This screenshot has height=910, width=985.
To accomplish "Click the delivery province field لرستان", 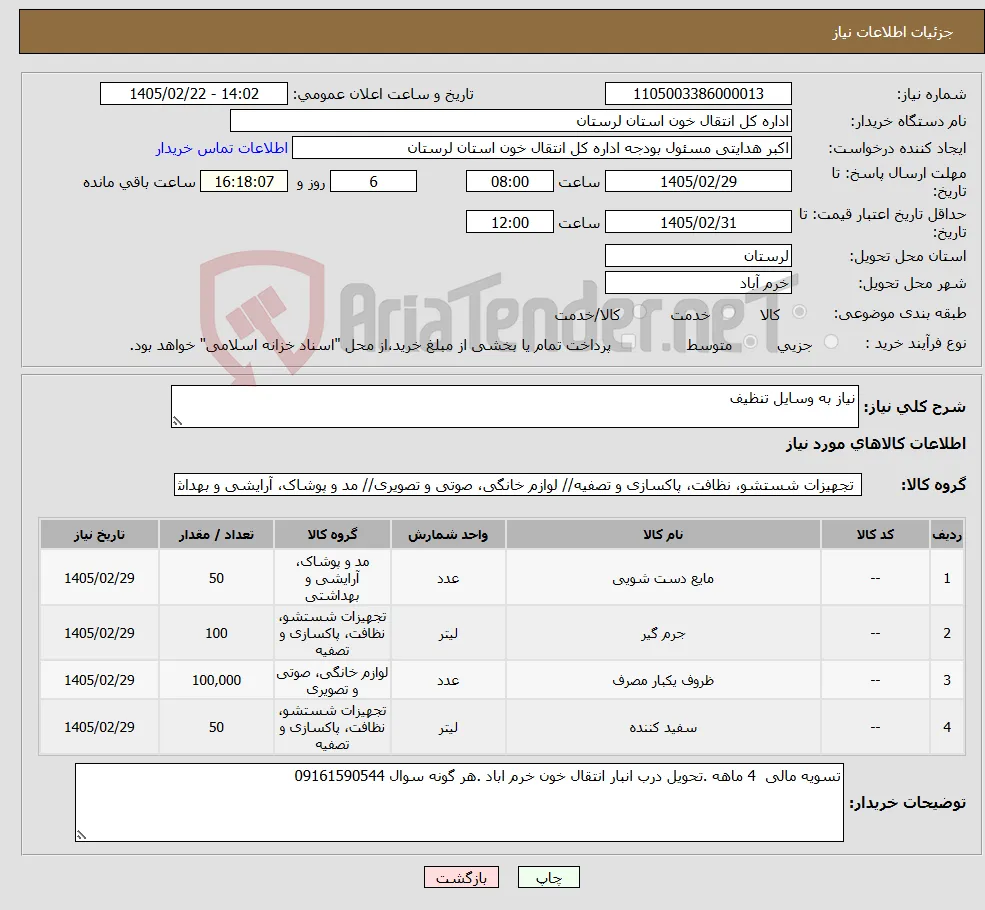I will coord(698,256).
